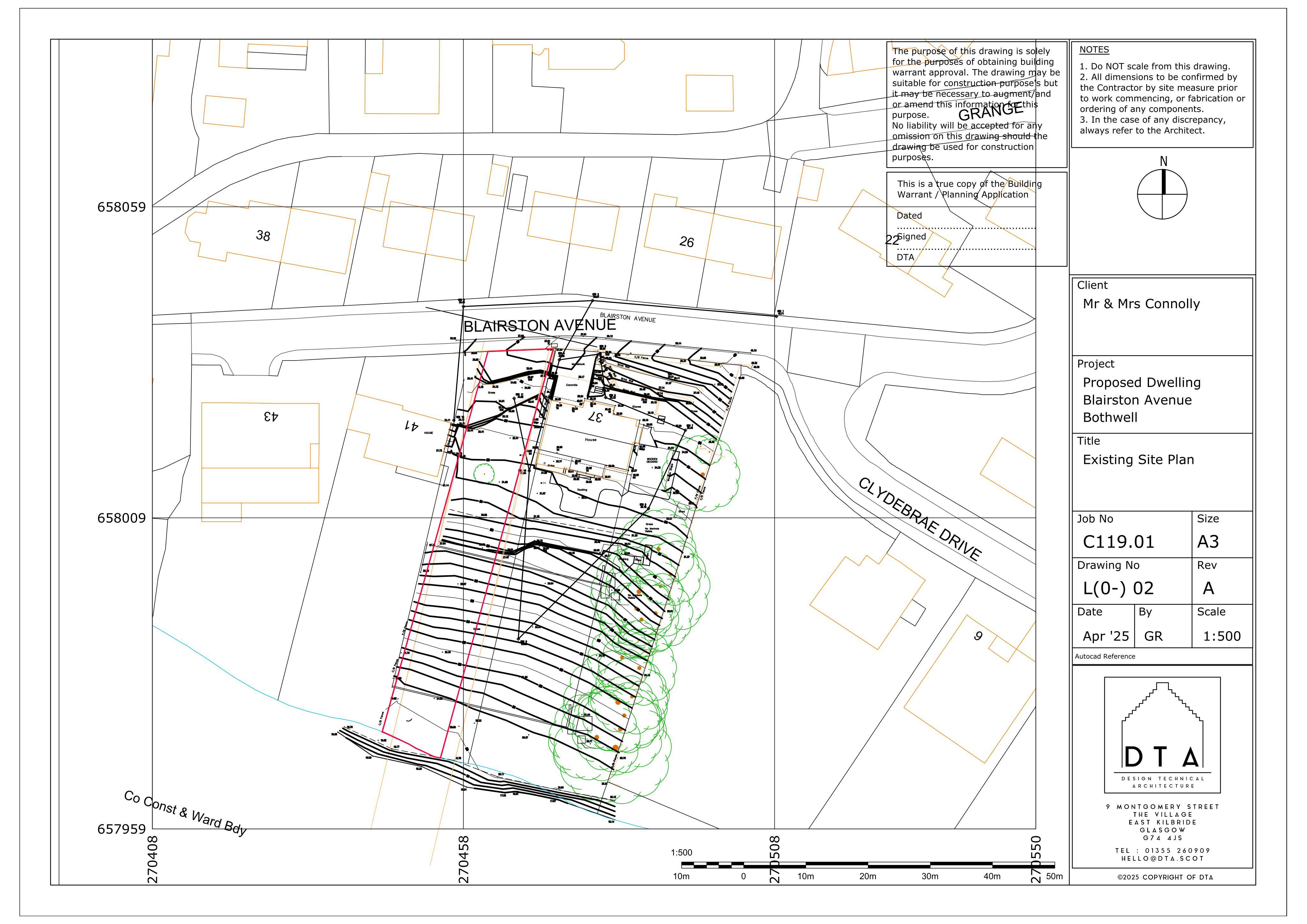
Task: Click the 'Autocad Reference' field label
Action: 1105,656
